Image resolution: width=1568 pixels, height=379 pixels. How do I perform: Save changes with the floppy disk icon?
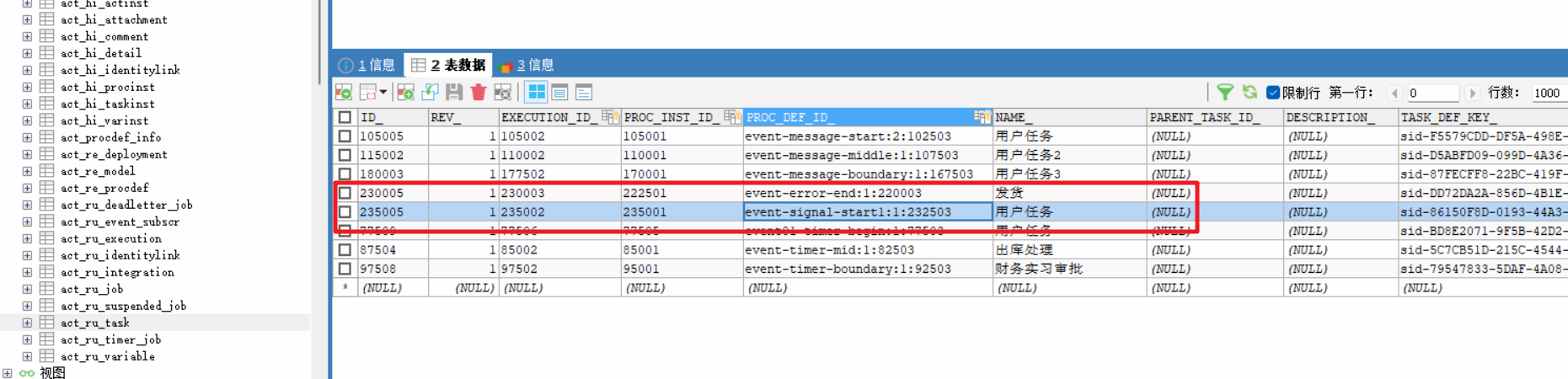(454, 93)
